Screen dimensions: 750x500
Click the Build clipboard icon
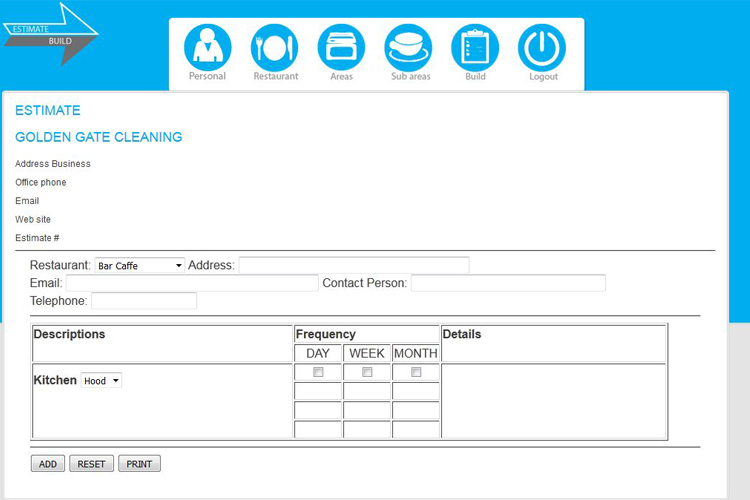[x=475, y=48]
